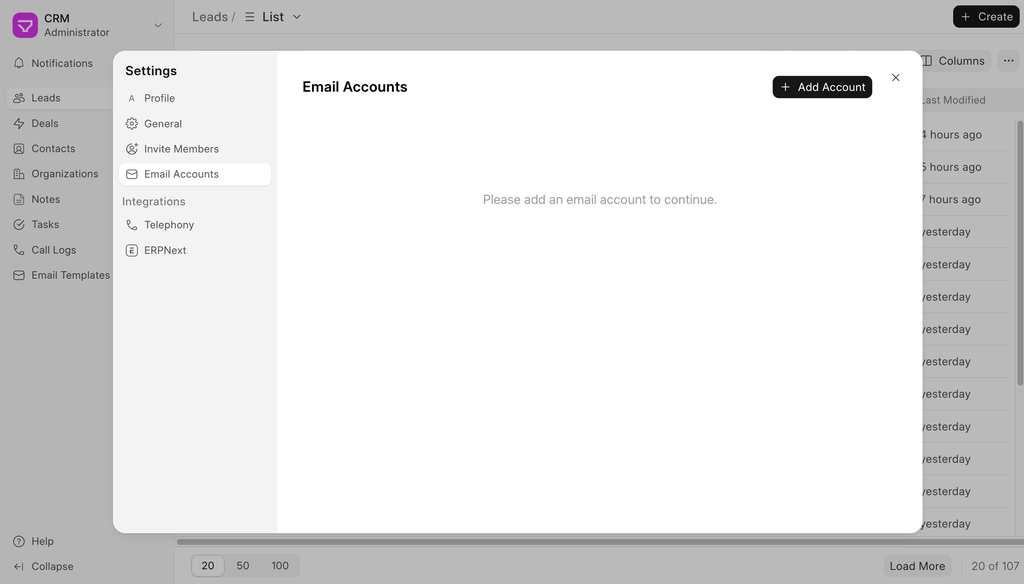The width and height of the screenshot is (1024, 584).
Task: Click the vertical scrollbar of leads list
Action: [1019, 250]
